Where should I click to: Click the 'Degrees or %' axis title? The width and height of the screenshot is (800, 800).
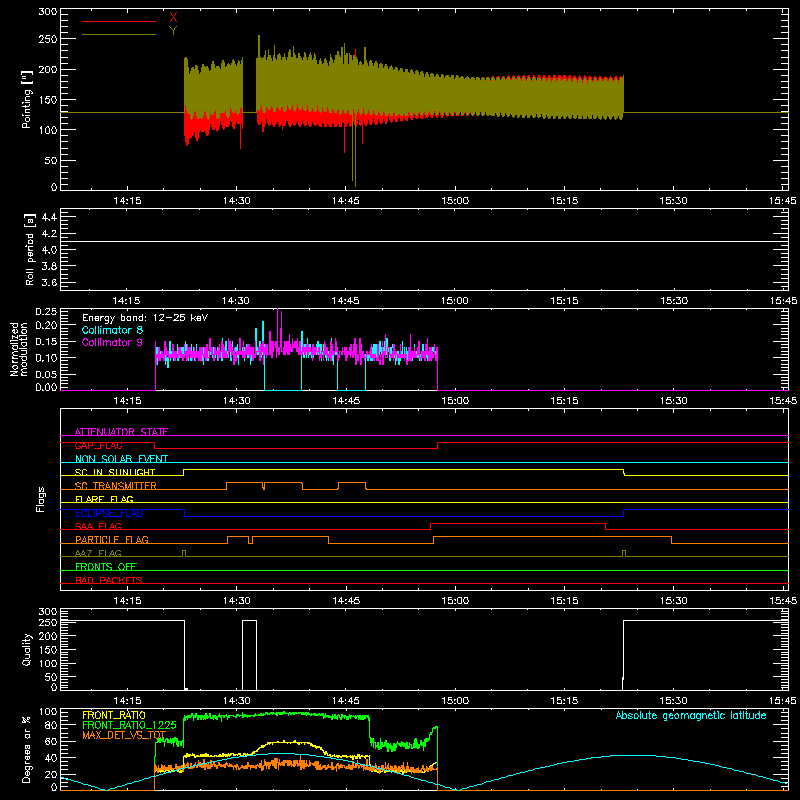pos(27,749)
